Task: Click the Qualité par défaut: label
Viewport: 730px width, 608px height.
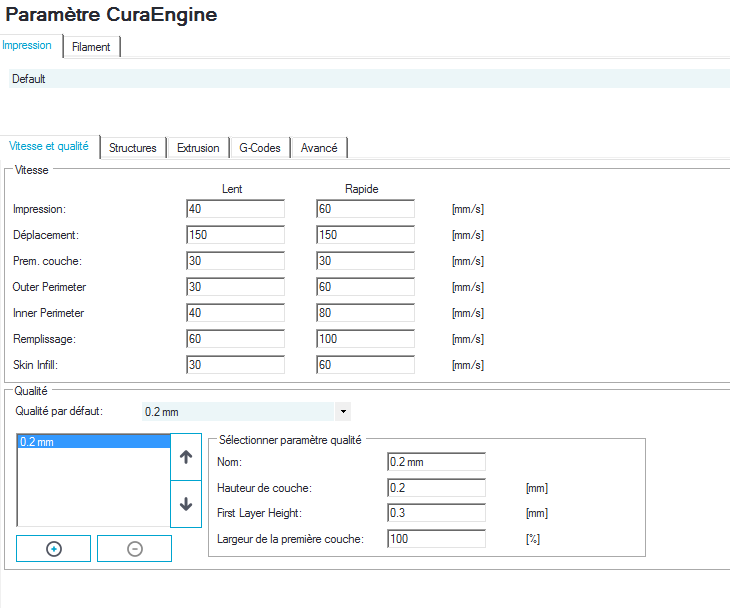Action: coord(59,411)
